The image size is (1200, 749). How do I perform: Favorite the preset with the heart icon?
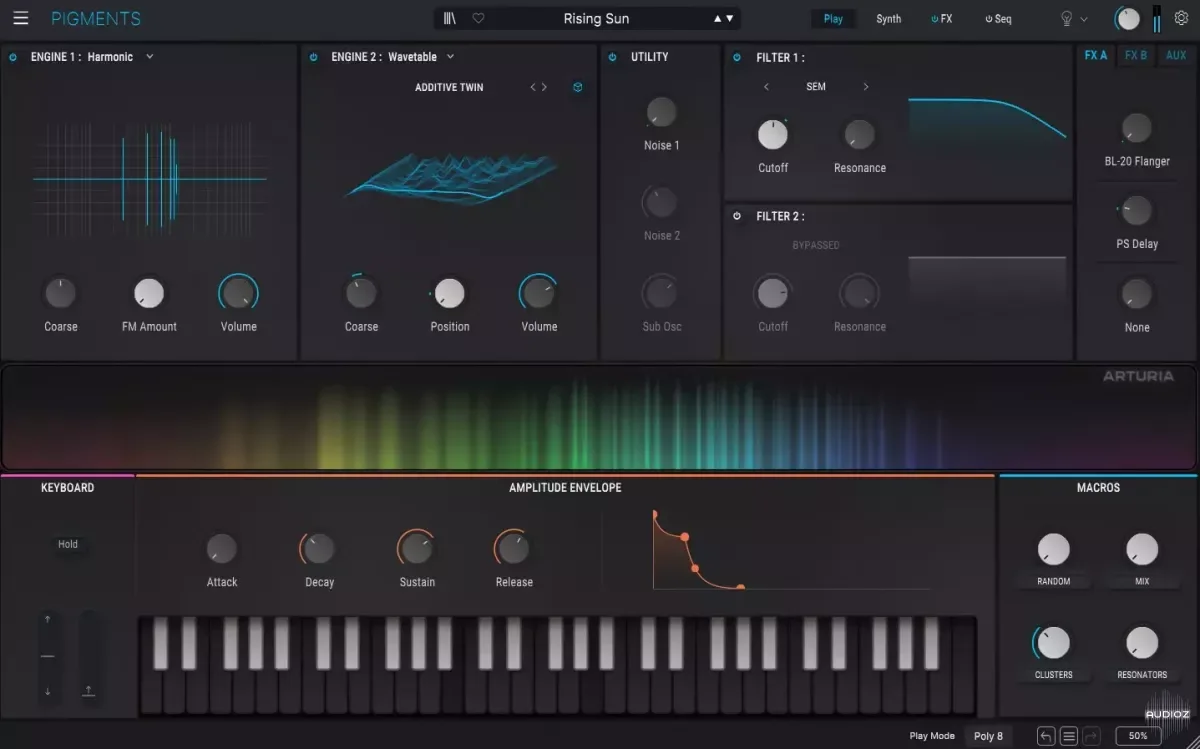[478, 18]
